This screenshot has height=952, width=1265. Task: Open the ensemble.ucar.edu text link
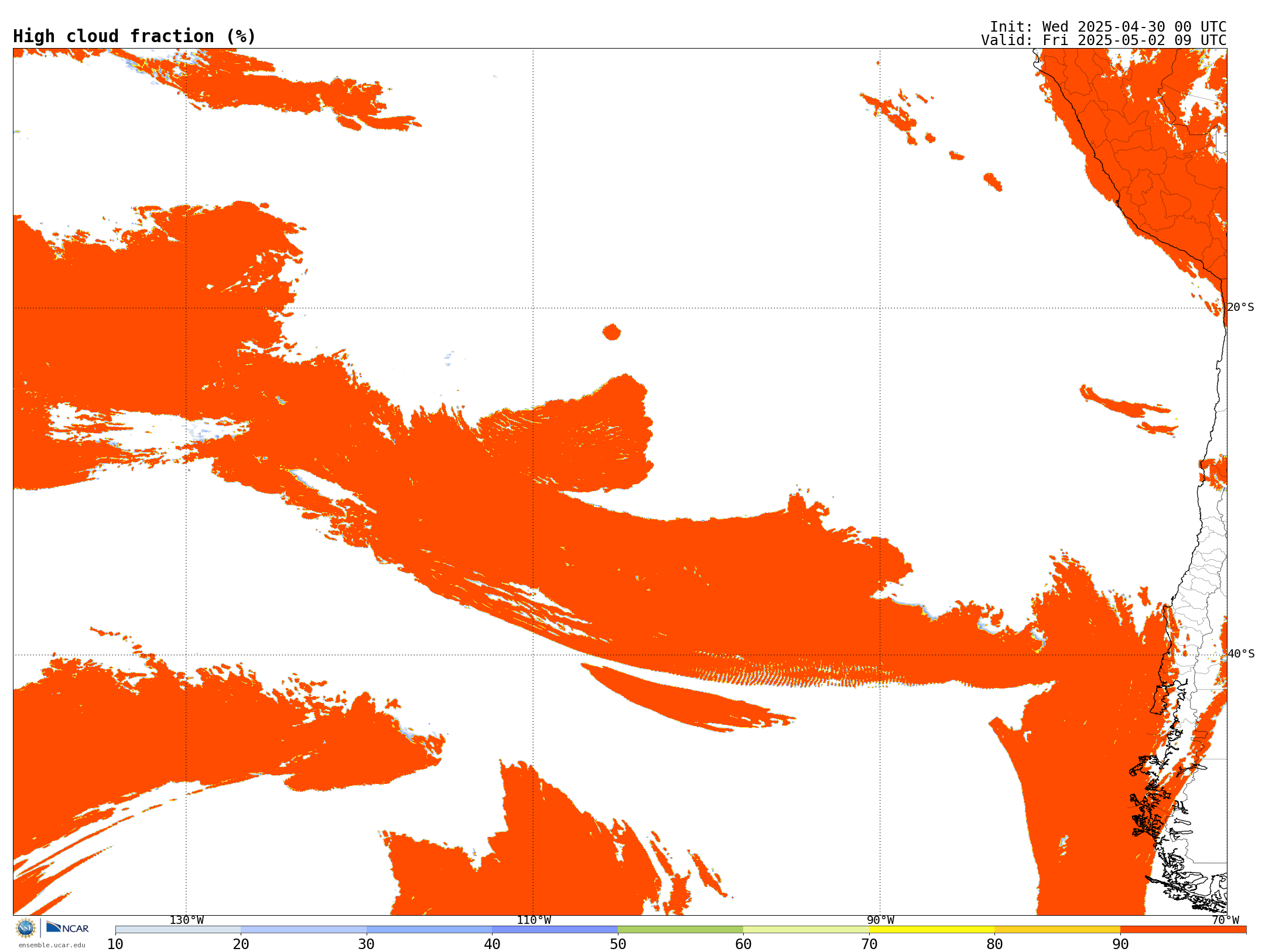coord(52,945)
